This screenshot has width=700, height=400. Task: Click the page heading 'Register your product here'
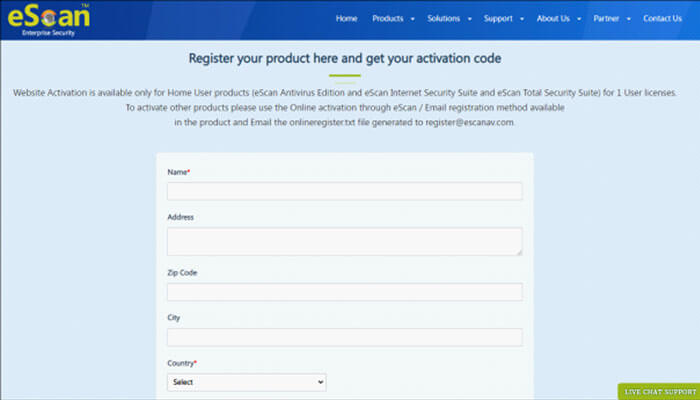(x=345, y=58)
